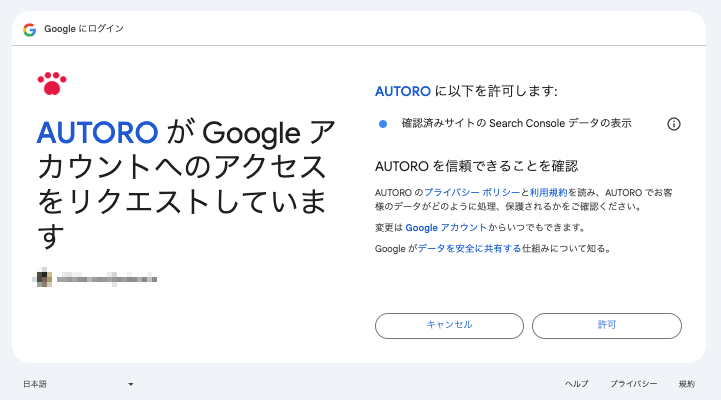Click the blue AUTORO link in permission heading
721x400 pixels.
403,91
